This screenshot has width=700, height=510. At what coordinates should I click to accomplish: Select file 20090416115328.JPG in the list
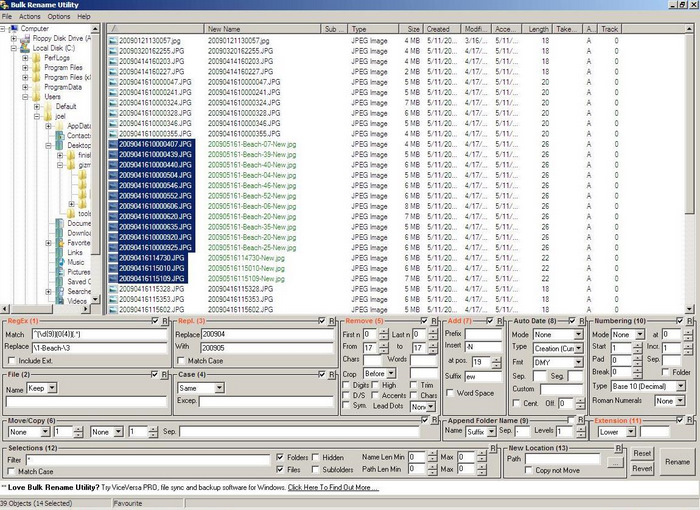tap(151, 289)
